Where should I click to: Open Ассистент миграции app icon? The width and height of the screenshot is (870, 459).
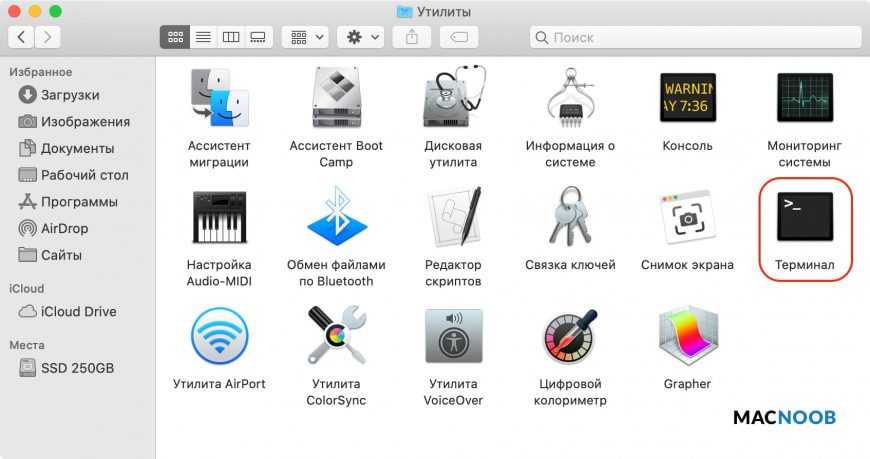219,98
